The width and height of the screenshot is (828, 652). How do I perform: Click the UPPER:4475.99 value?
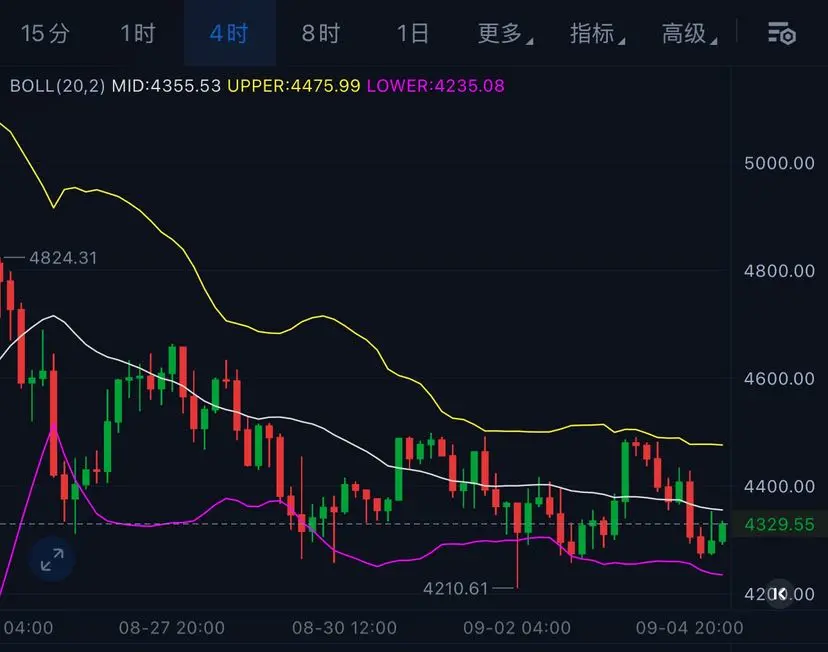294,86
